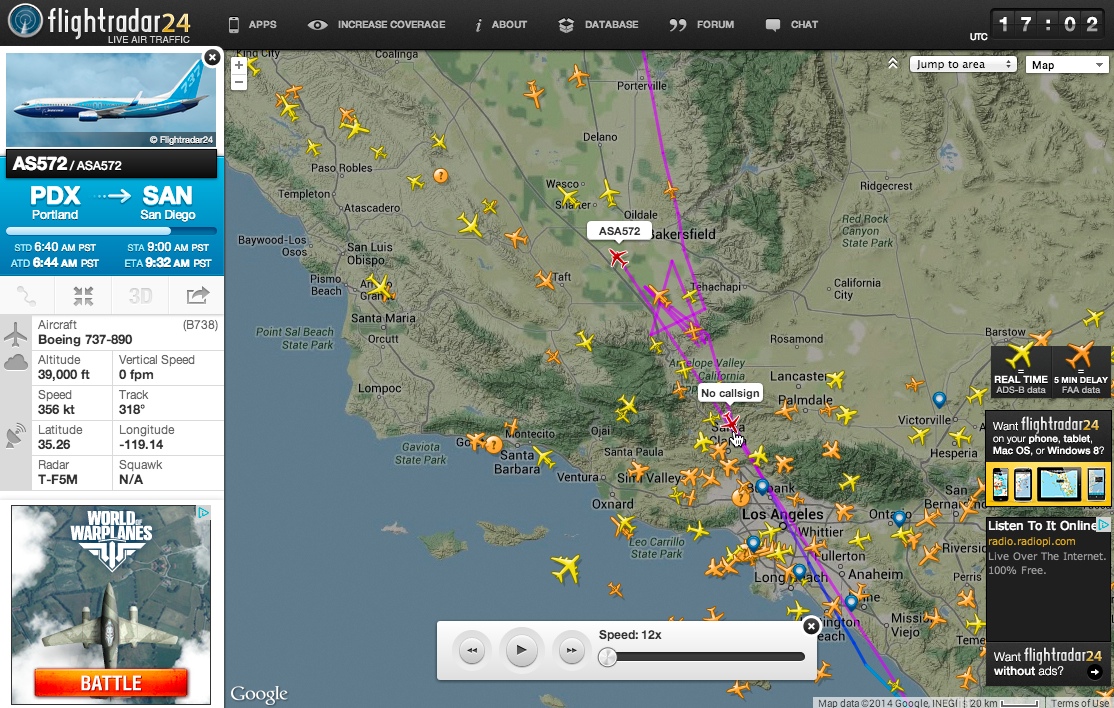Click the ASA572 callsign label

pyautogui.click(x=619, y=231)
